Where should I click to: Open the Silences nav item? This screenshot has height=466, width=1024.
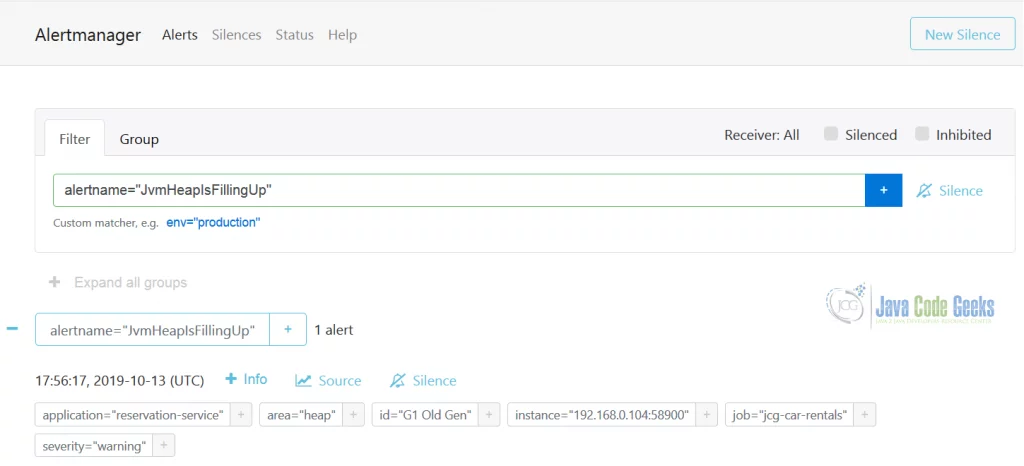pos(236,35)
